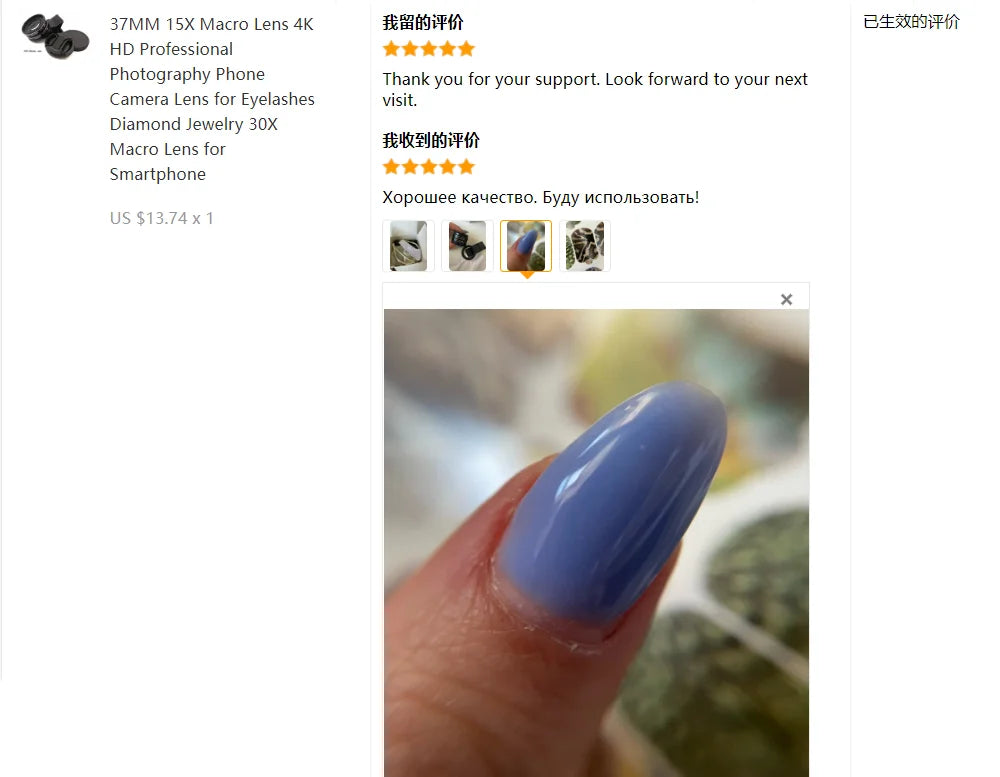Click the Thank you for your support reply
This screenshot has height=777, width=1000.
pos(595,89)
